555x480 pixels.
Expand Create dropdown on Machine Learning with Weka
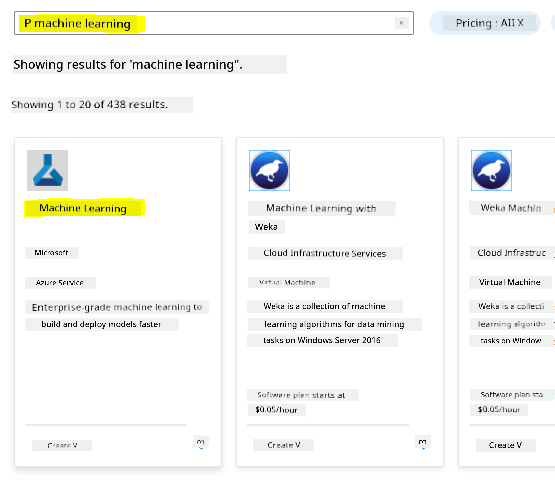coord(284,445)
